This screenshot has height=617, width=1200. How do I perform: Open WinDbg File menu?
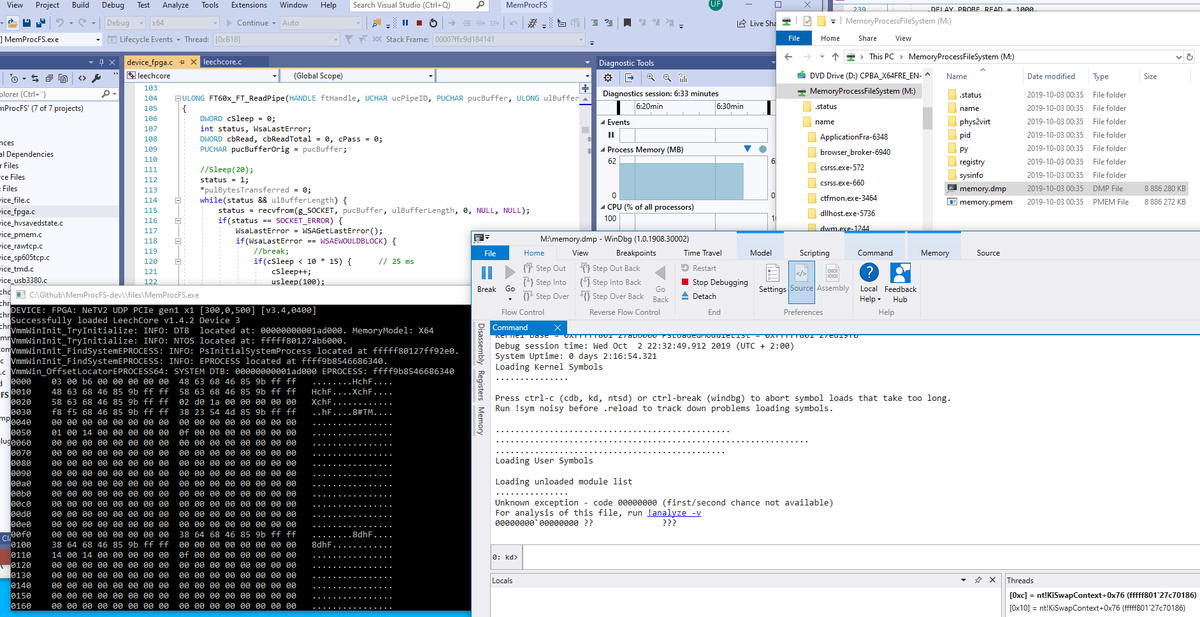pyautogui.click(x=491, y=253)
